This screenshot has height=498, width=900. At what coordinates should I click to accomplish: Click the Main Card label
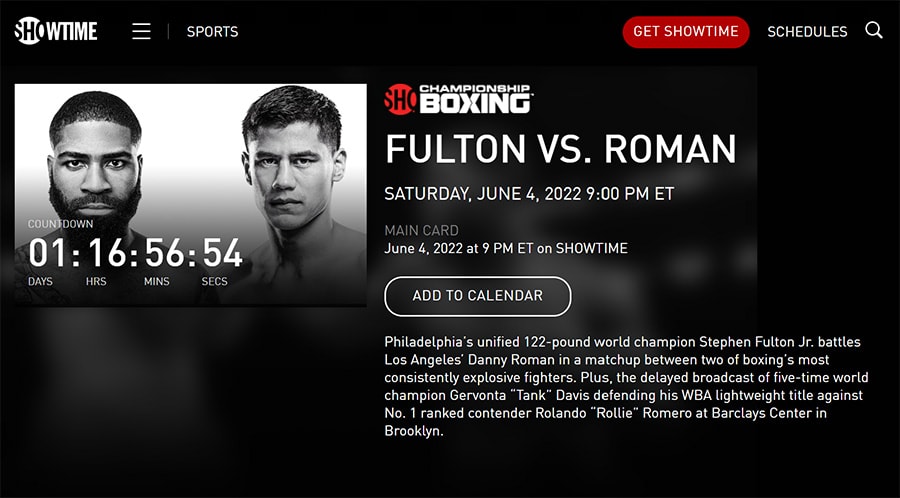(x=421, y=231)
